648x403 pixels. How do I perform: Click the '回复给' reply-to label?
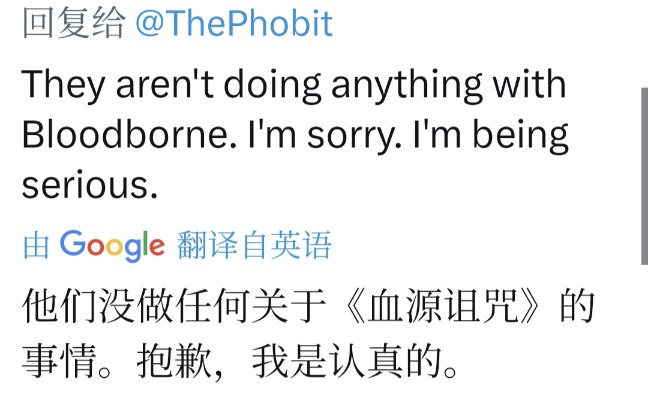click(x=73, y=24)
